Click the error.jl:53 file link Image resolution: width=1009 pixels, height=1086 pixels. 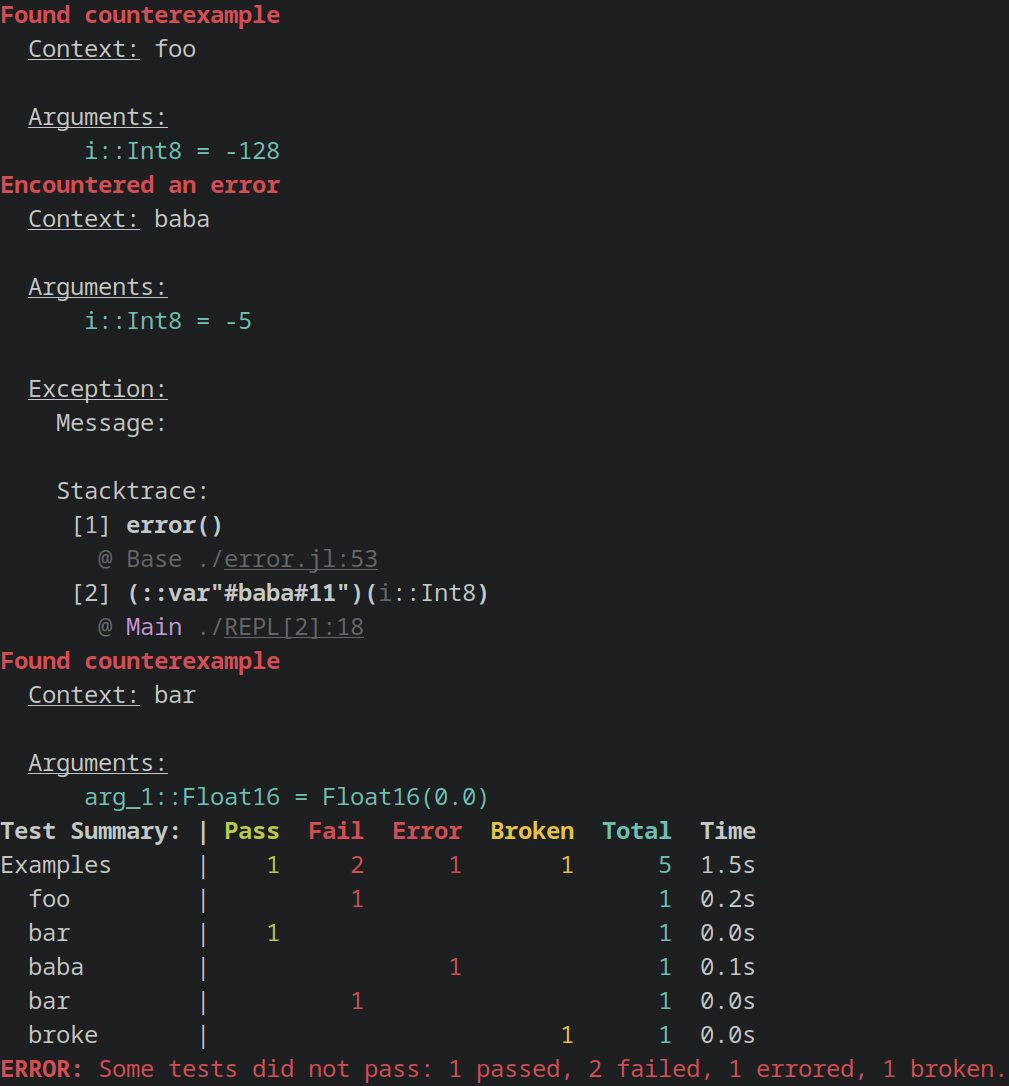(x=301, y=559)
